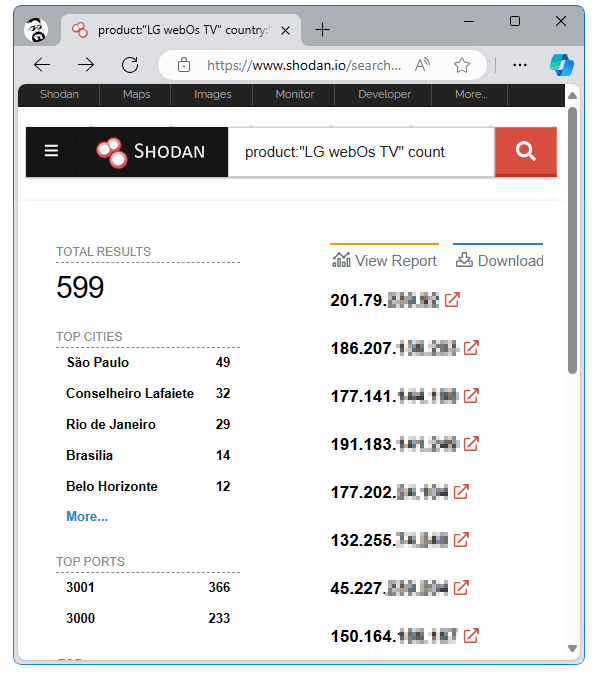The image size is (597, 675).
Task: Click View Report button
Action: (x=384, y=260)
